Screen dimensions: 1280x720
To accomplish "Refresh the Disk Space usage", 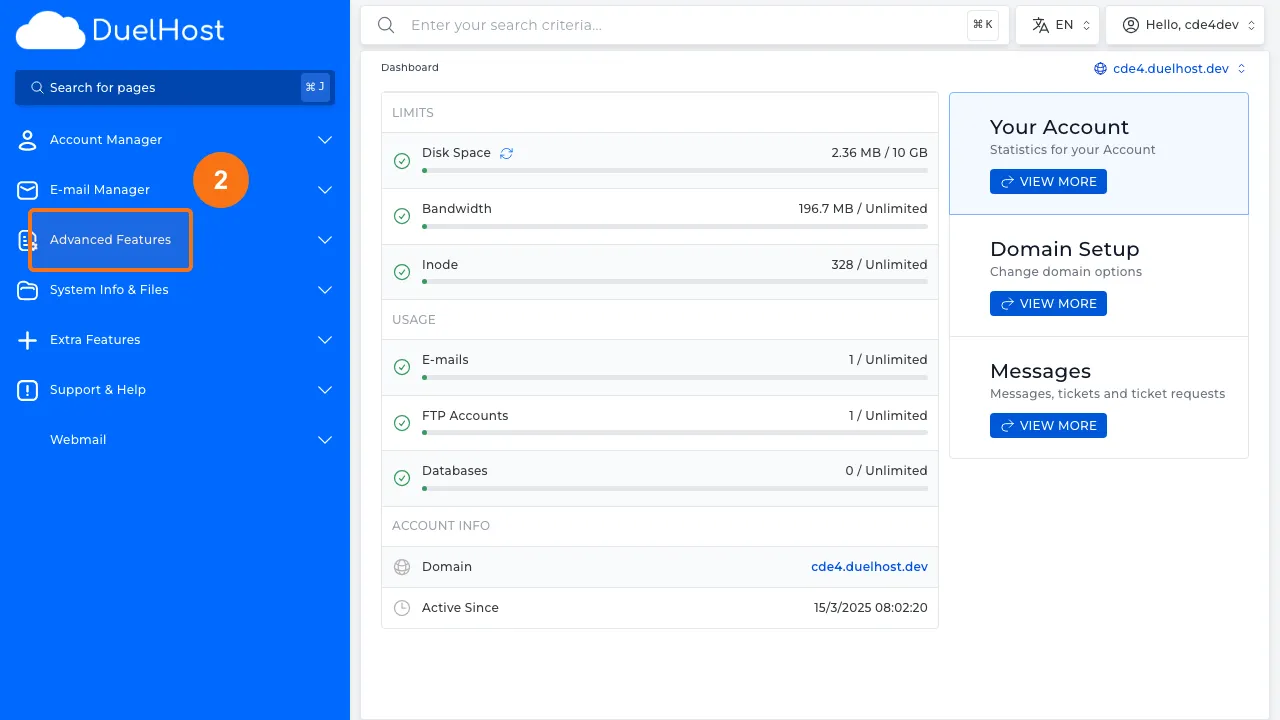I will click(x=506, y=152).
